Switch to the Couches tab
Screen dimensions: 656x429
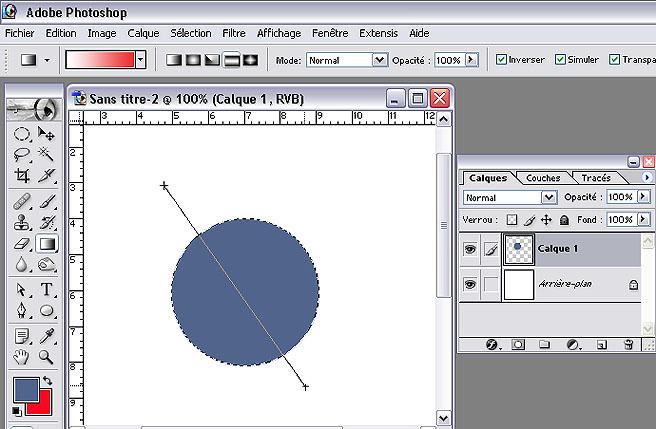(x=543, y=178)
